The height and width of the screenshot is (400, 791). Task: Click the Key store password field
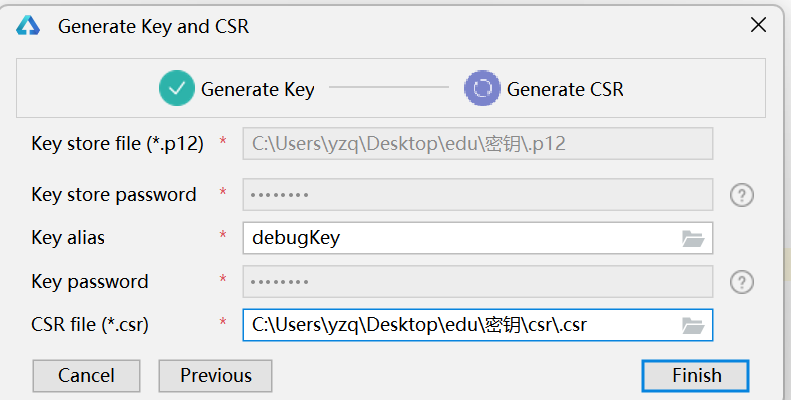pos(477,195)
